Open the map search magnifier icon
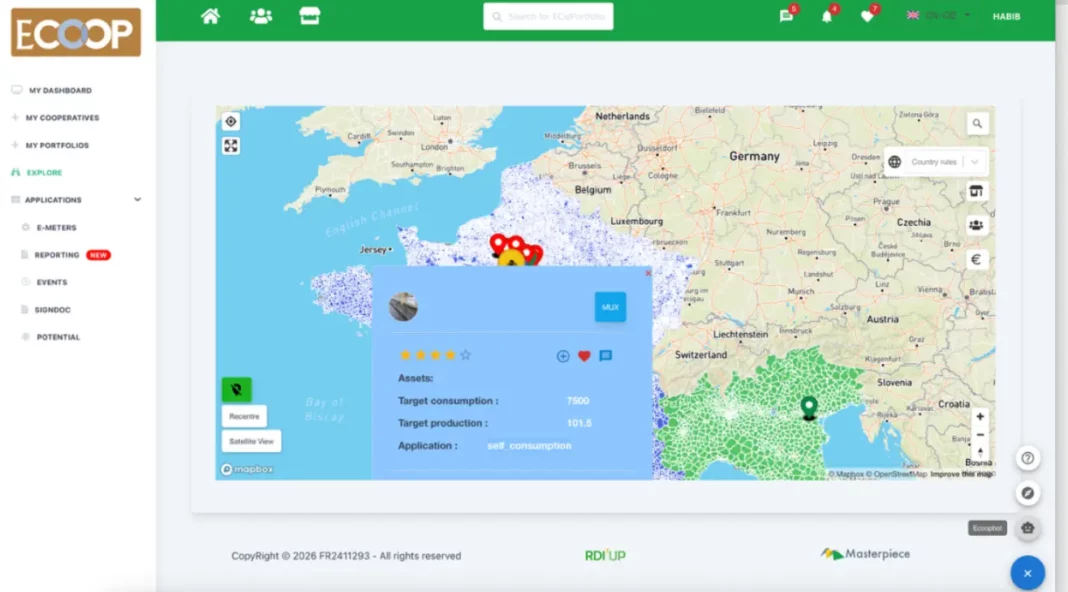1068x592 pixels. (x=977, y=123)
